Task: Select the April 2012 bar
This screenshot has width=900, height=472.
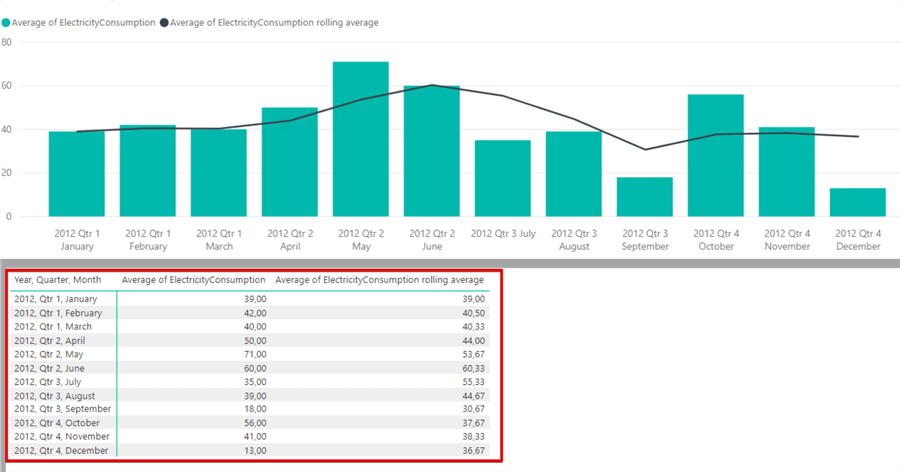Action: [x=290, y=162]
